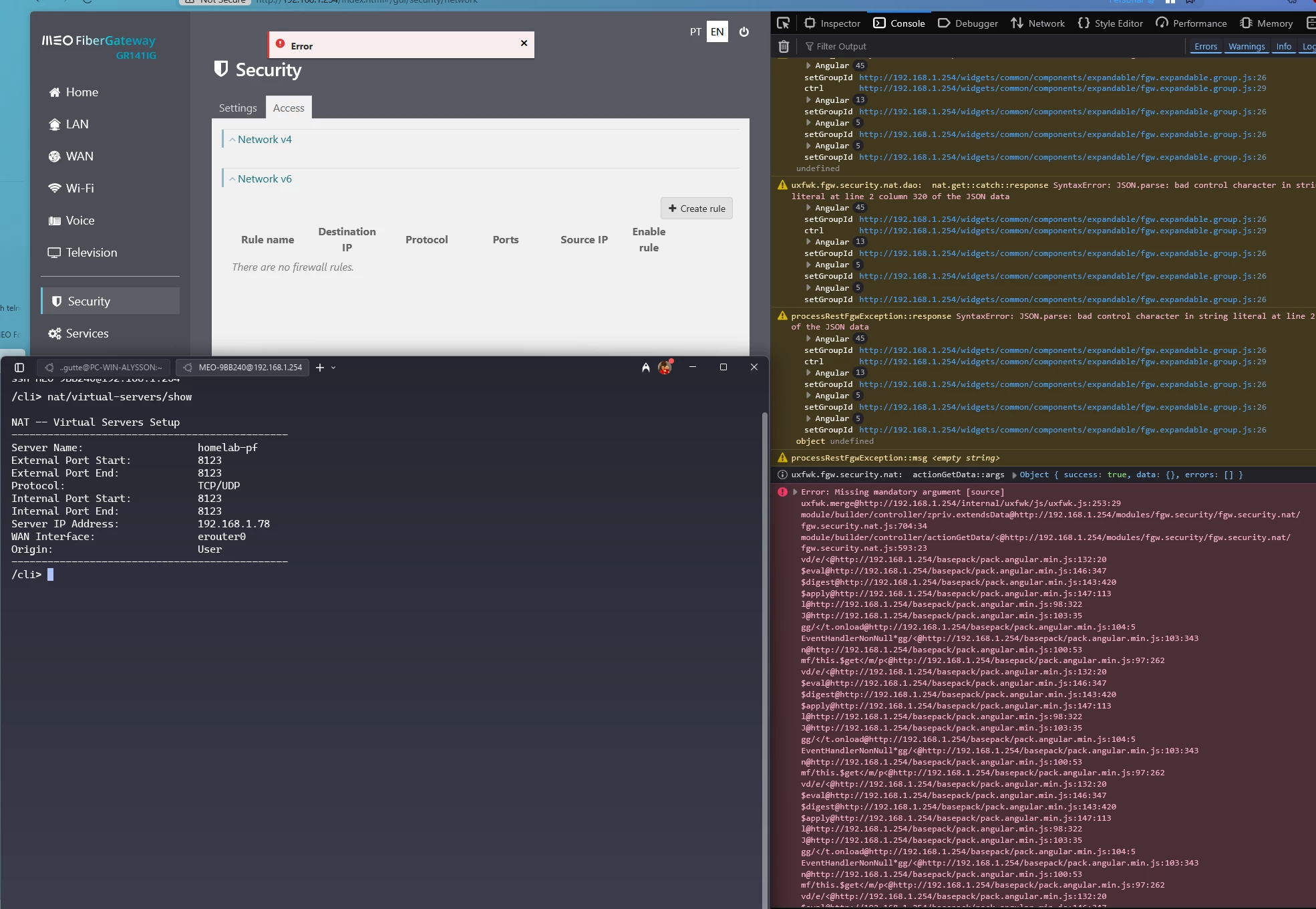Collapse the Network v4 group
The width and height of the screenshot is (1316, 909).
tap(264, 140)
